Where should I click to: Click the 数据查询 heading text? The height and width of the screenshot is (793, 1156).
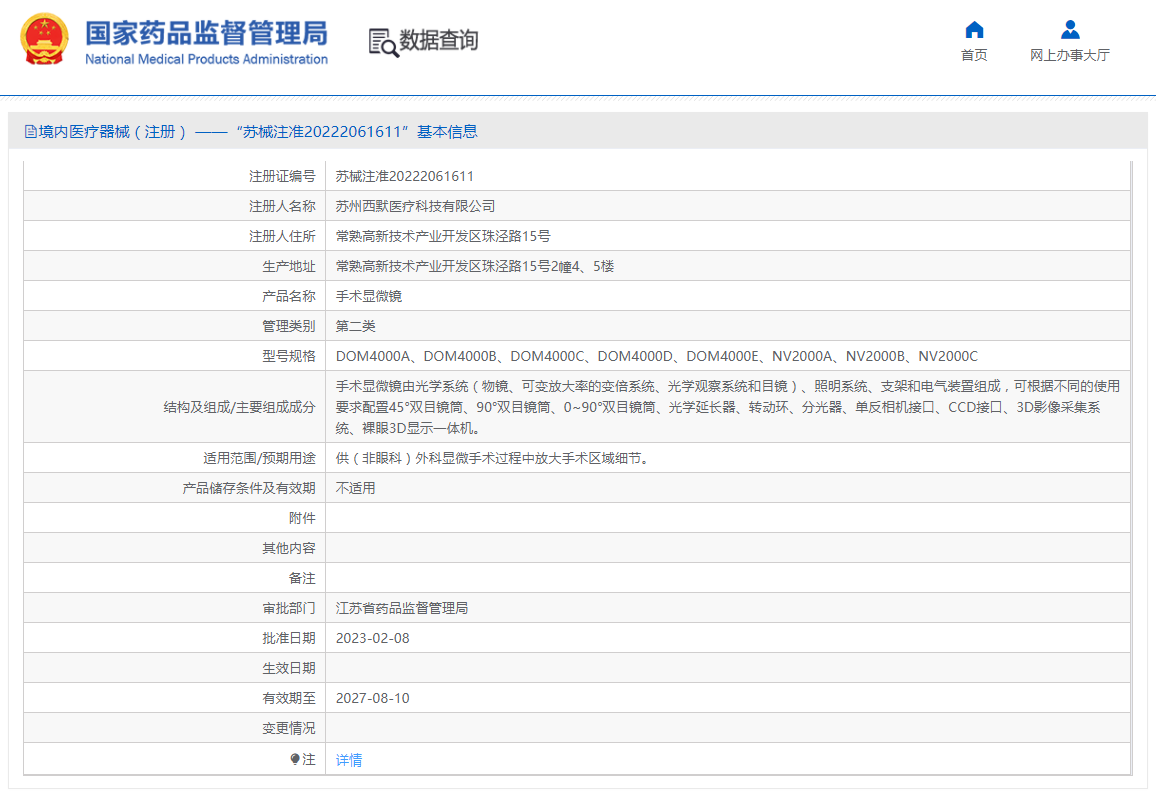coord(439,40)
